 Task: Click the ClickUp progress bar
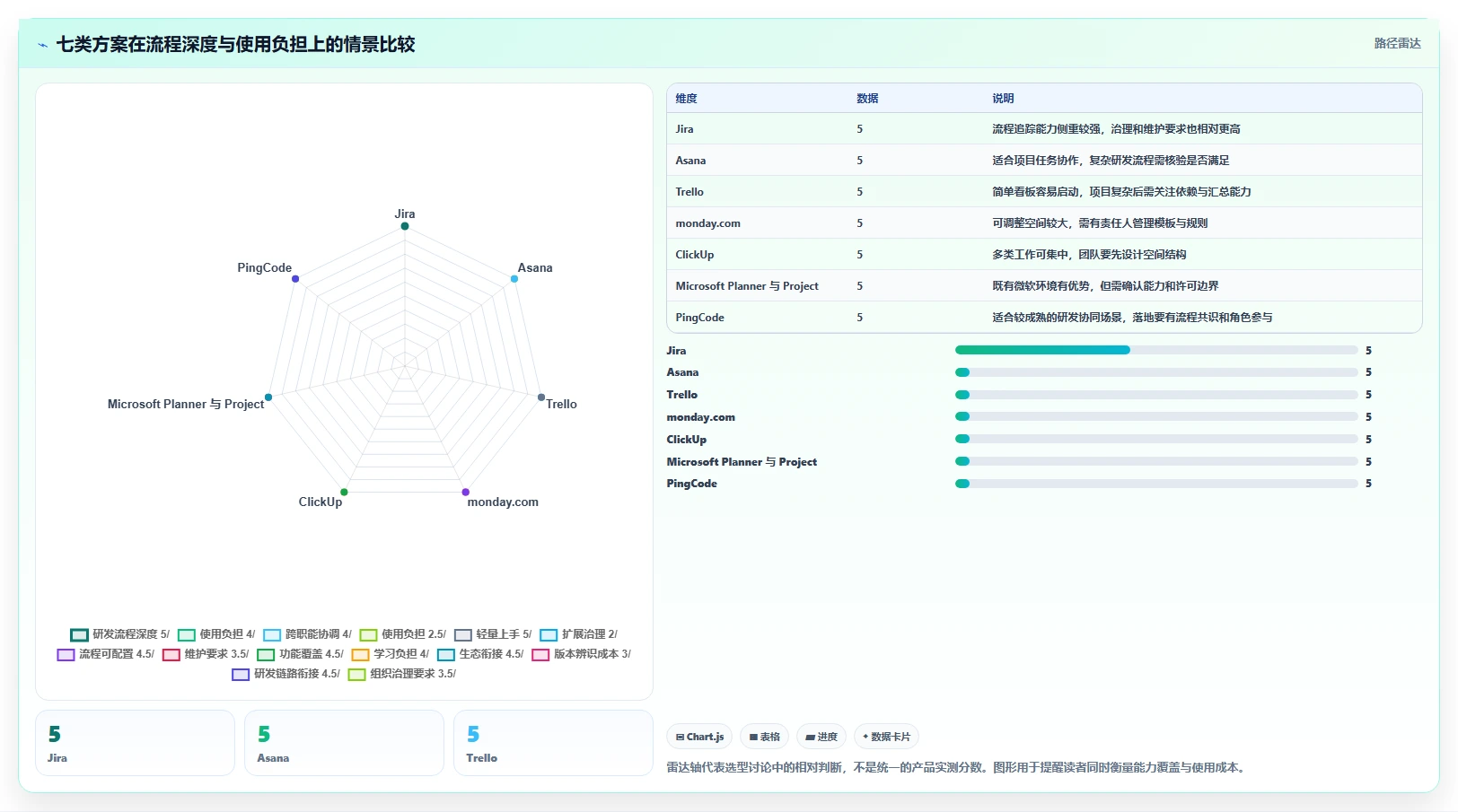coord(1156,439)
